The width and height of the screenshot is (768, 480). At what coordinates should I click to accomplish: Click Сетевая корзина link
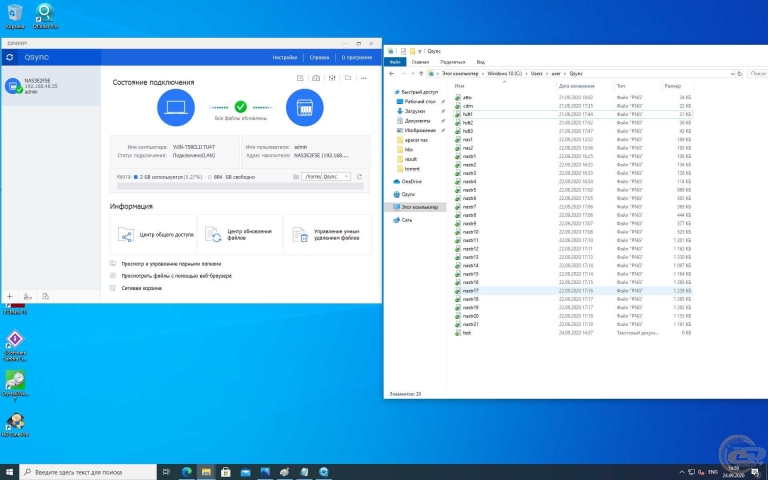142,288
